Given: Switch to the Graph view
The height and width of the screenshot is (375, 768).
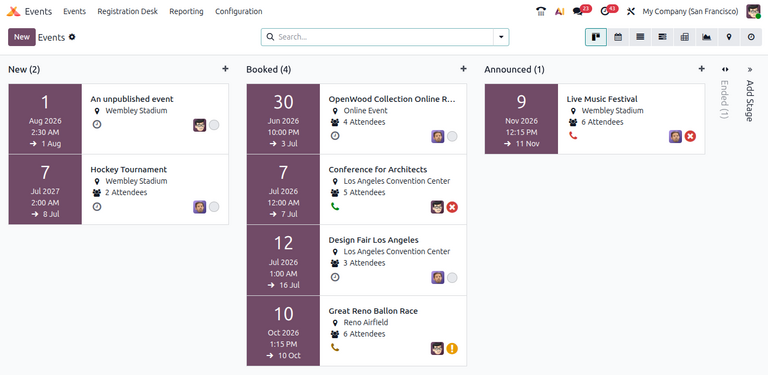Looking at the screenshot, I should 707,37.
